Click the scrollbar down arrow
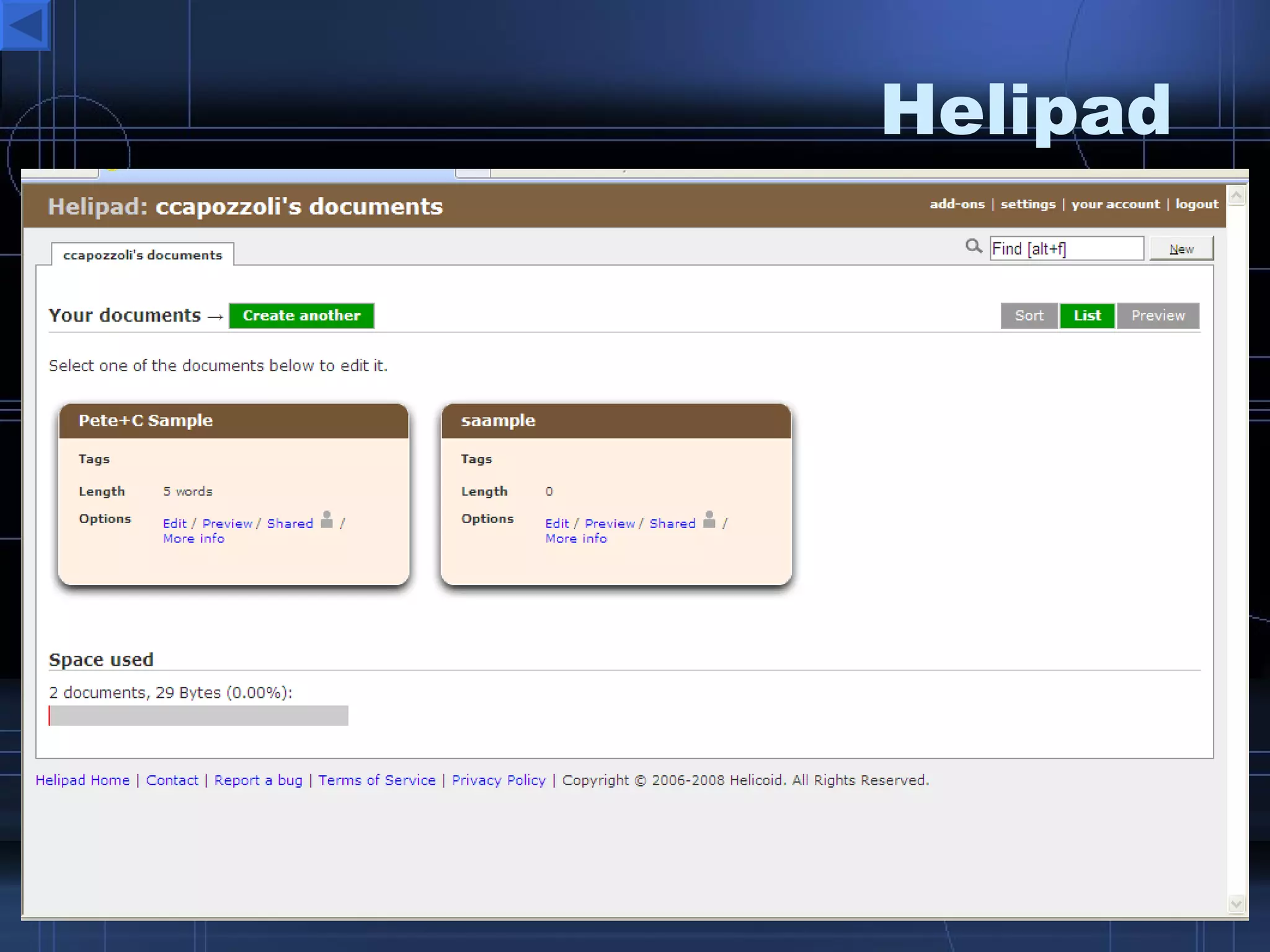1270x952 pixels. pos(1237,904)
